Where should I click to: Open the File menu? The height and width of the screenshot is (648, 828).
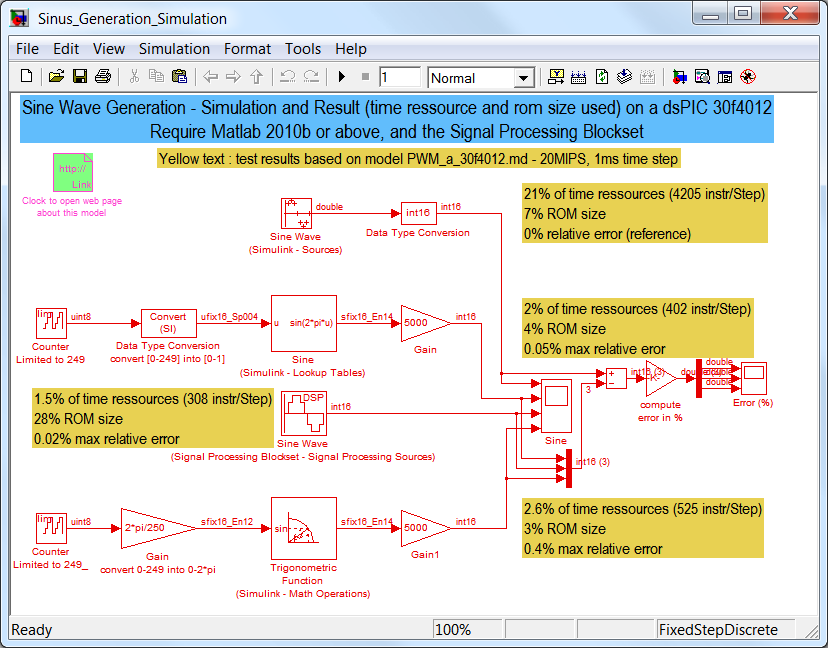pyautogui.click(x=27, y=49)
